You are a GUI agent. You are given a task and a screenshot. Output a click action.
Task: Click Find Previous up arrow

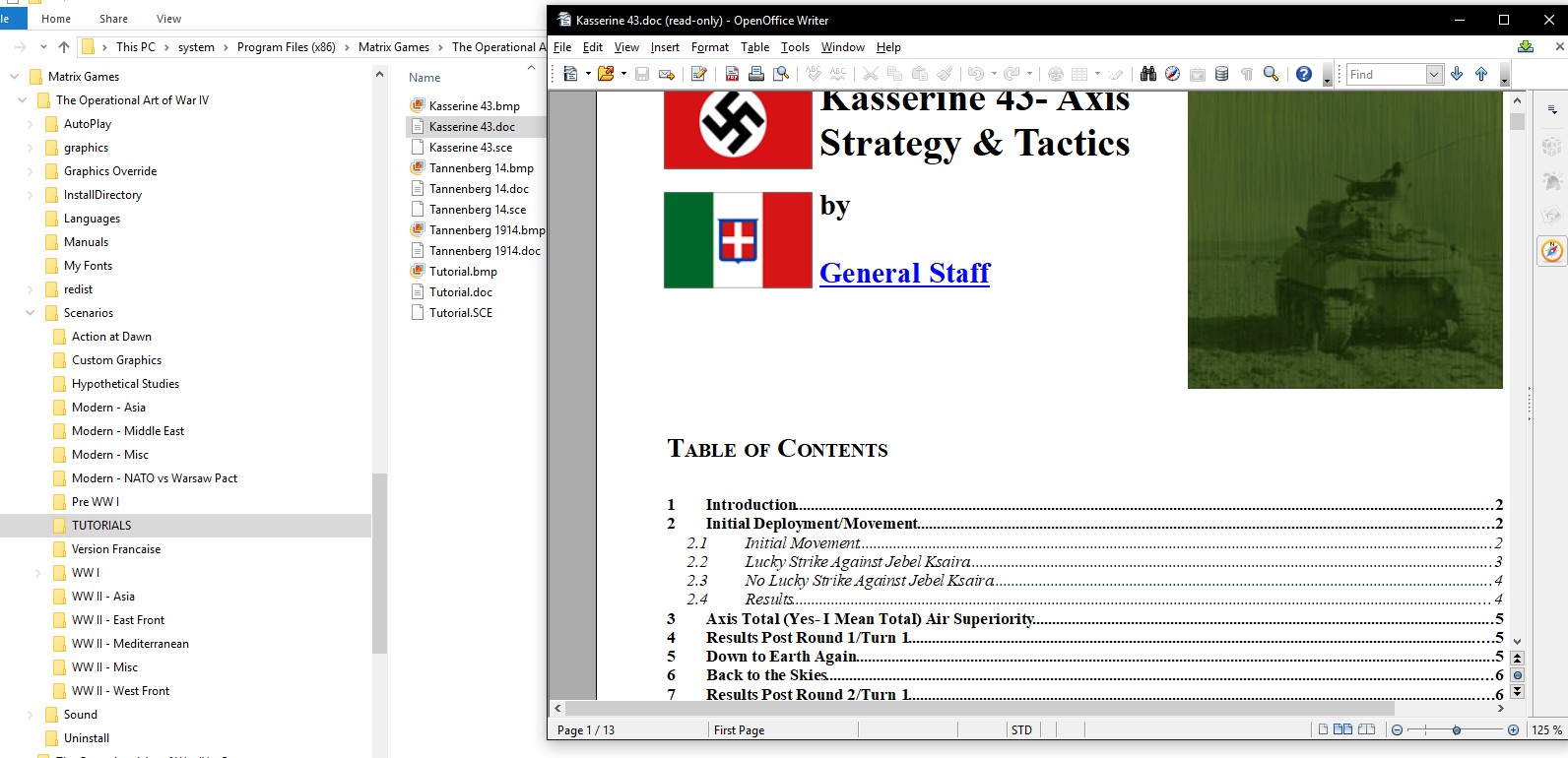(1481, 74)
